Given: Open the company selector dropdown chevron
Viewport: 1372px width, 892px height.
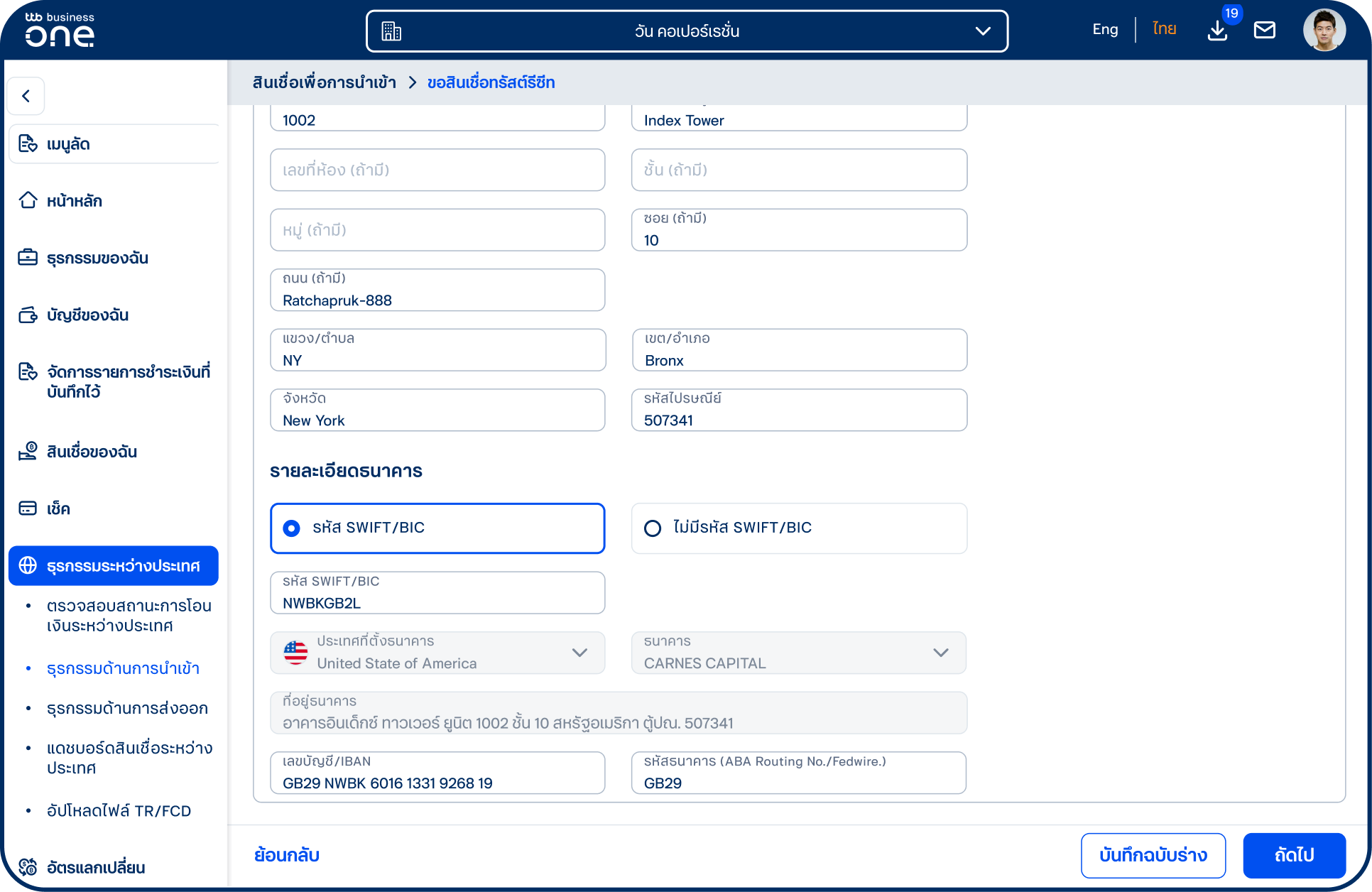Looking at the screenshot, I should (983, 31).
